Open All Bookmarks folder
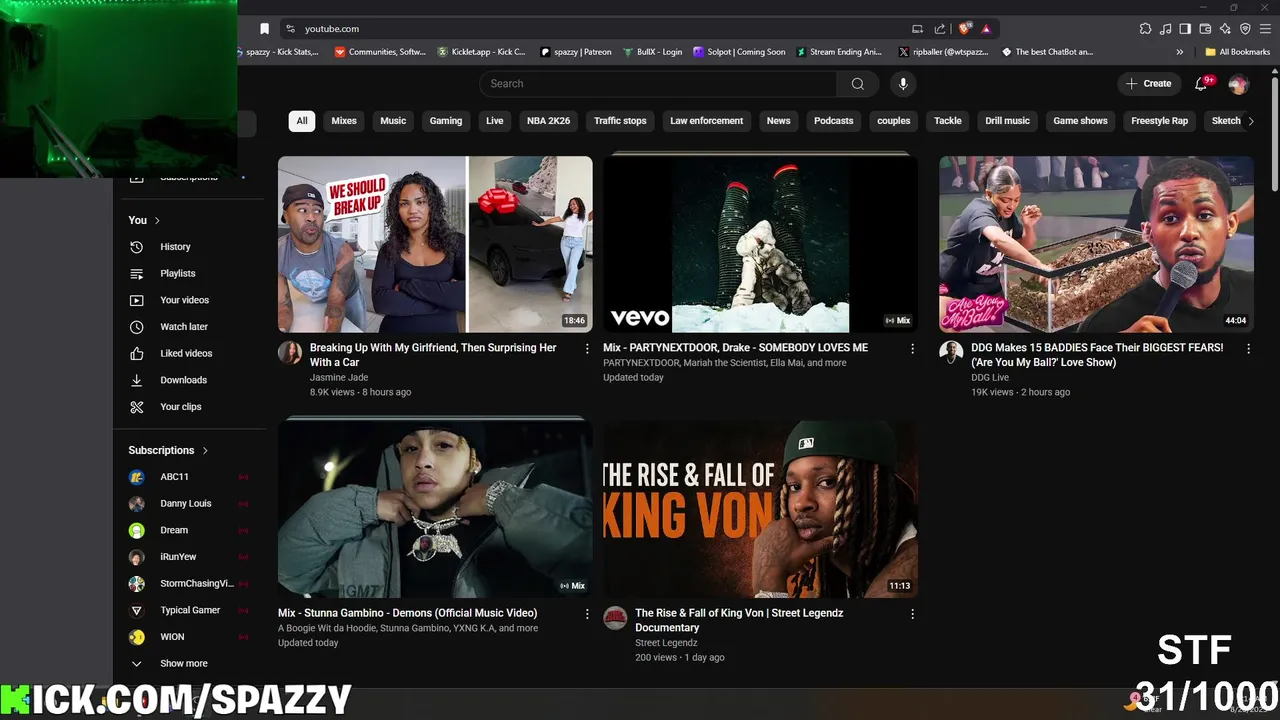The height and width of the screenshot is (720, 1280). (1237, 52)
